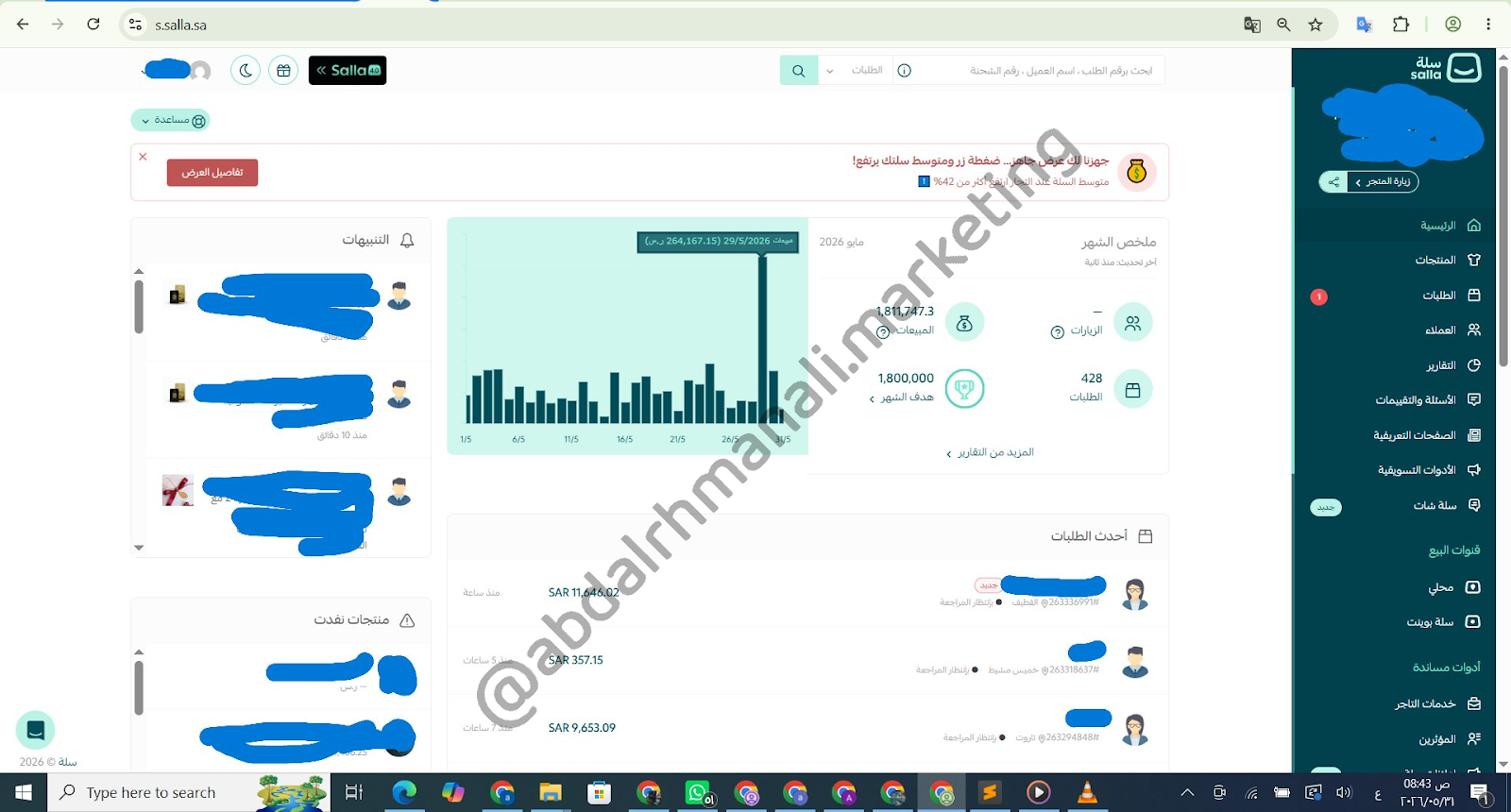Expand the مساعدة help dropdown
This screenshot has height=812, width=1511.
170,120
